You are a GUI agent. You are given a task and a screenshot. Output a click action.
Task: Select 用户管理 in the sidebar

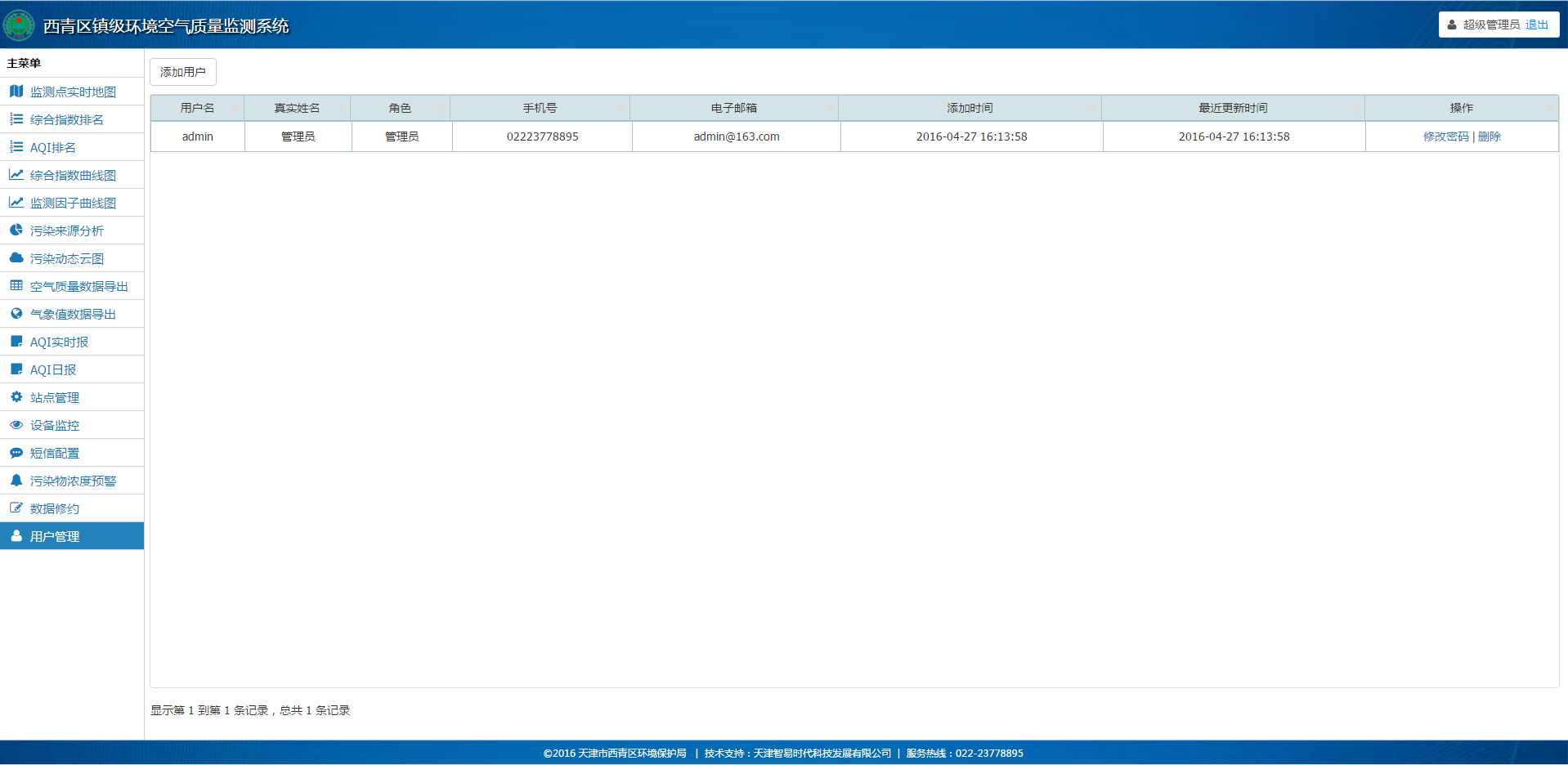(x=55, y=537)
